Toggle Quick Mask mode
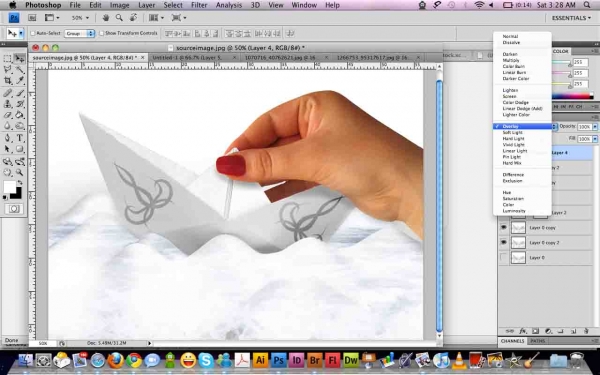This screenshot has width=600, height=375. tap(14, 209)
